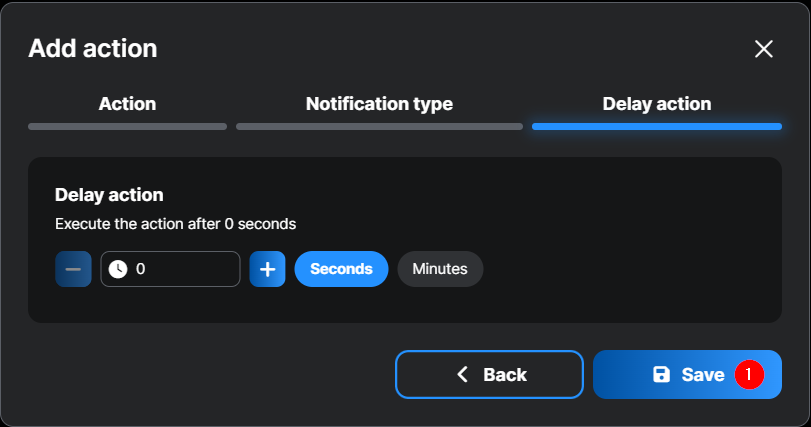Click the floppy disk icon on Save
Viewport: 811px width, 427px height.
pyautogui.click(x=661, y=375)
